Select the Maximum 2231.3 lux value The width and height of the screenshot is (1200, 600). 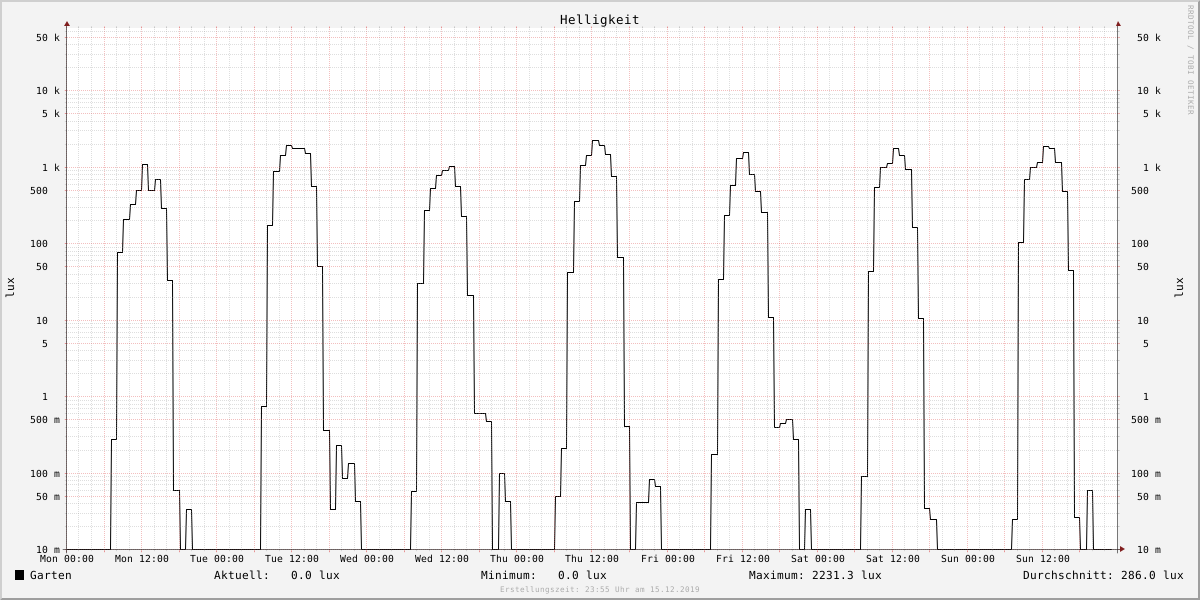(x=847, y=575)
